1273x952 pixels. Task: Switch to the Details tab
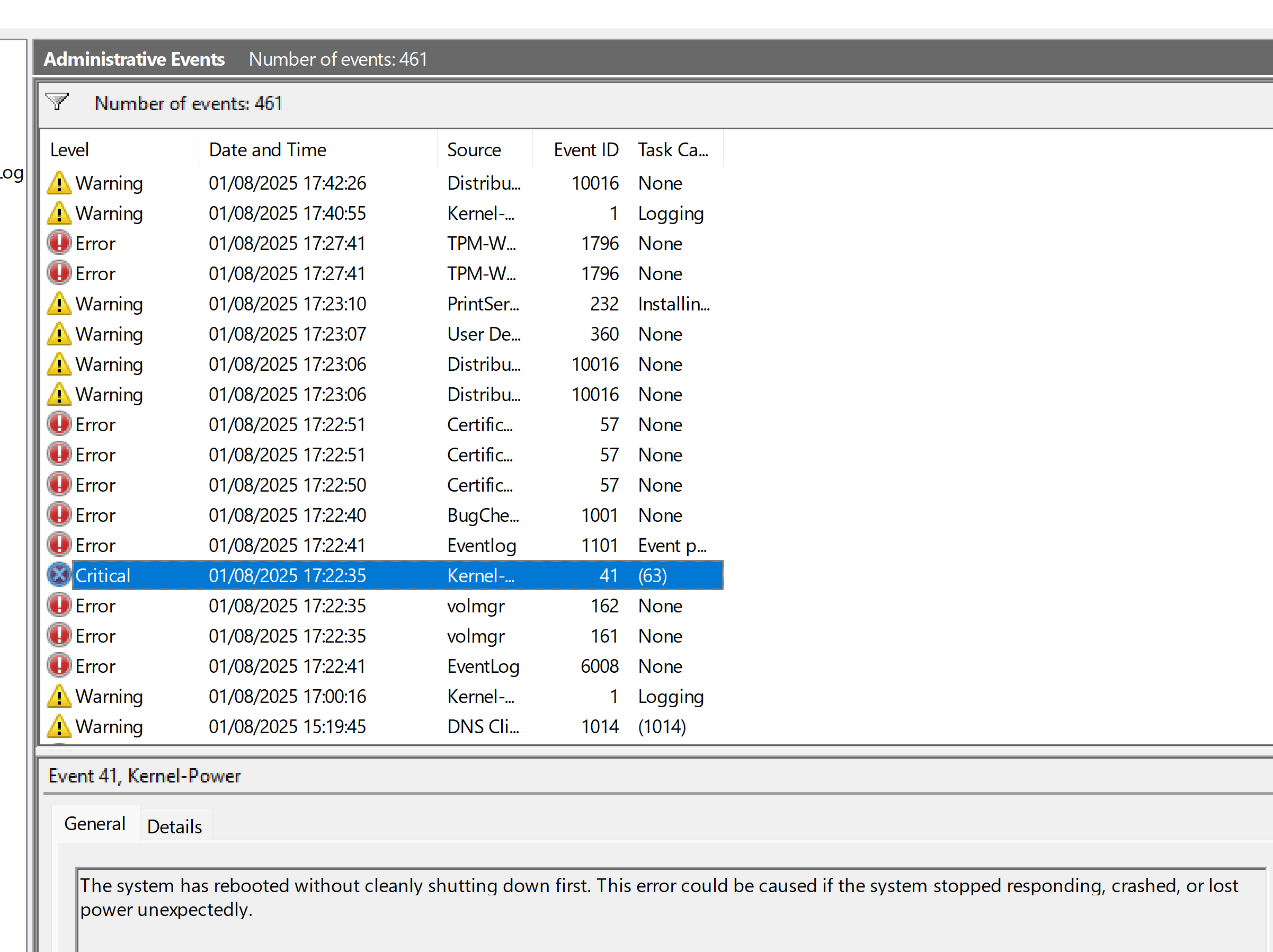(x=174, y=826)
